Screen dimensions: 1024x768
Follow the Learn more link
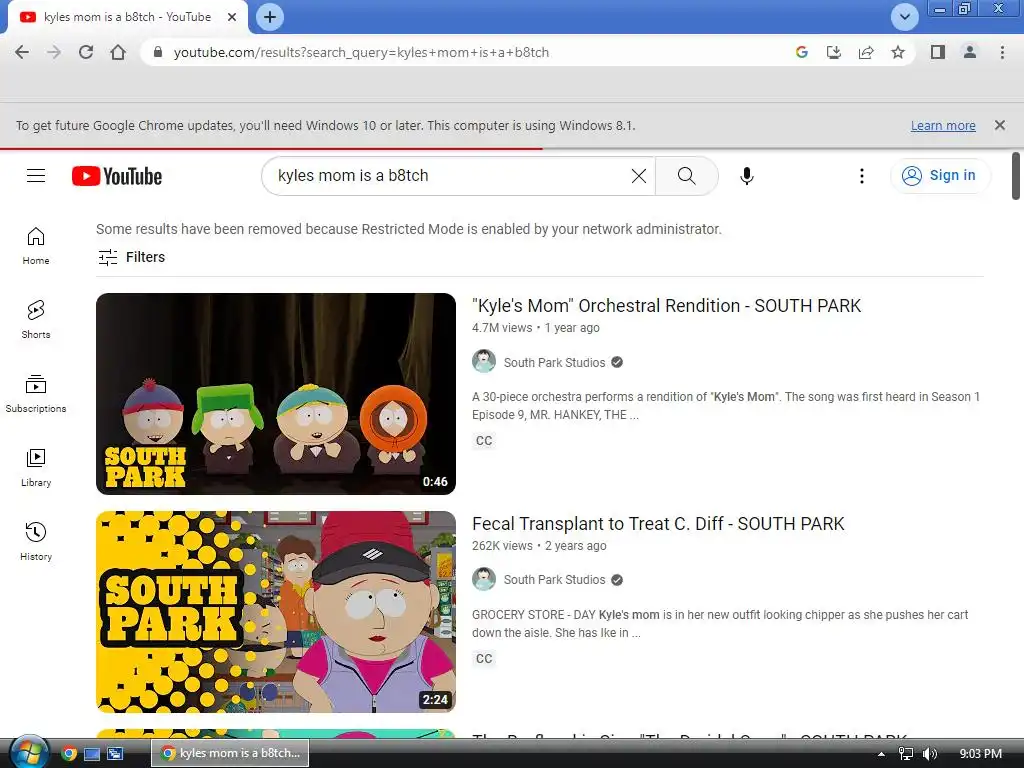coord(943,125)
